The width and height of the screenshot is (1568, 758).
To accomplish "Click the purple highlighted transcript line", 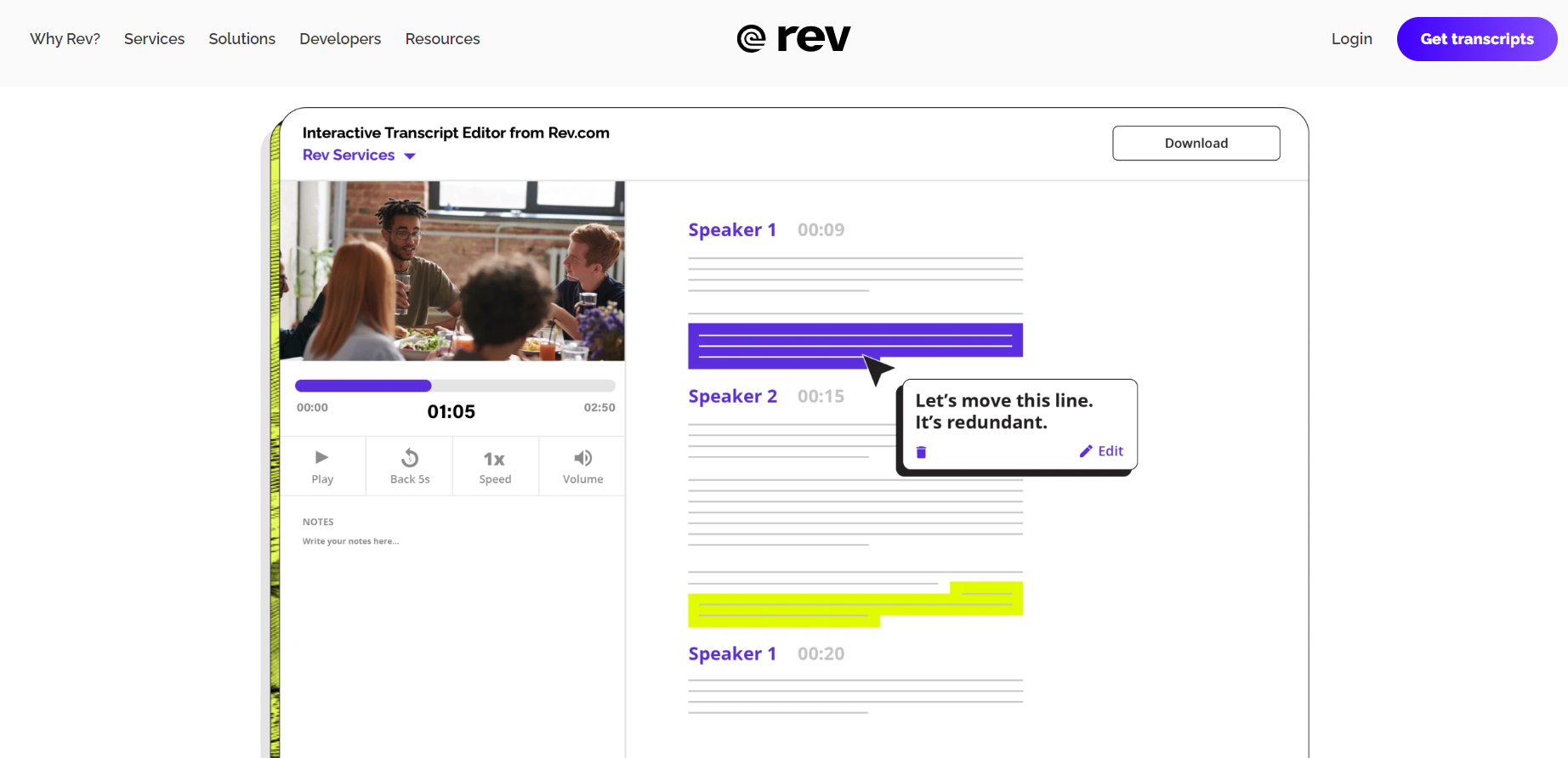I will point(855,346).
